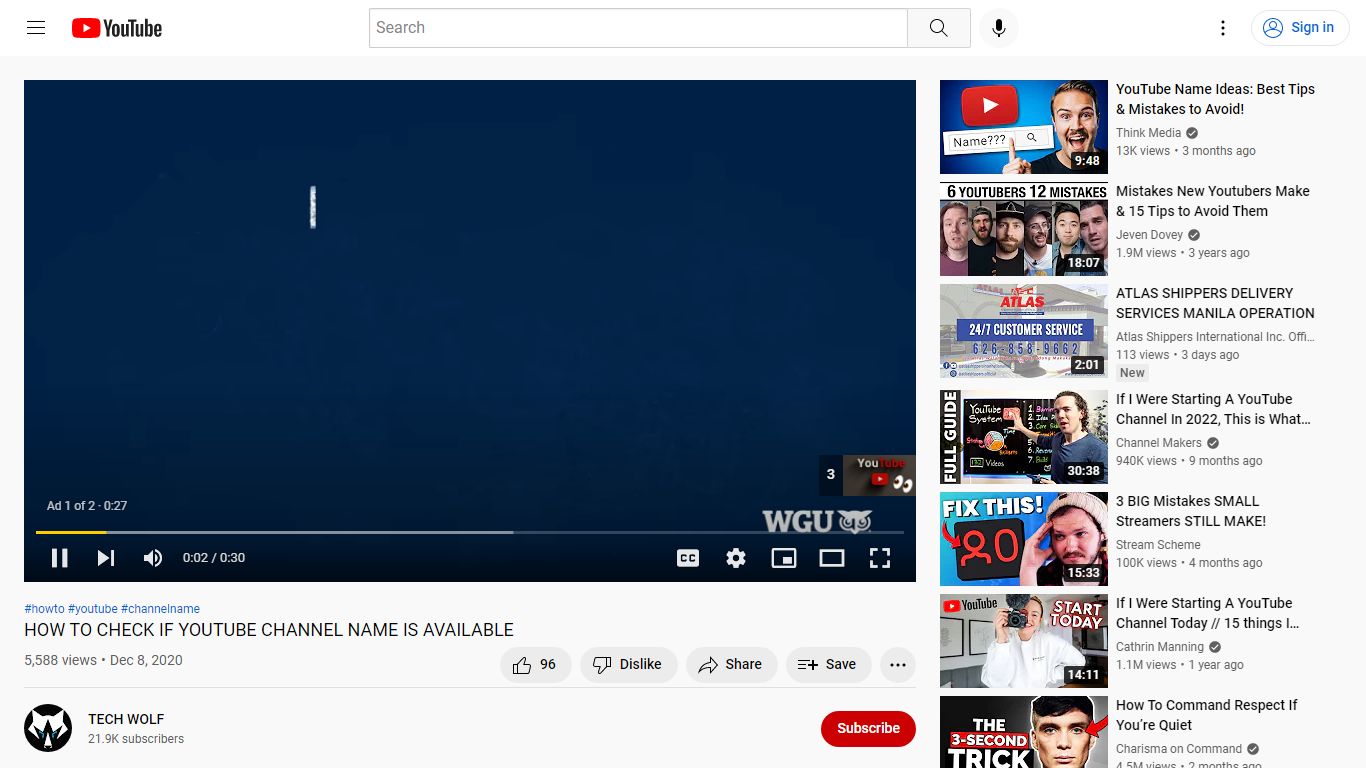Viewport: 1366px width, 768px height.
Task: Save video to a playlist
Action: [x=828, y=665]
